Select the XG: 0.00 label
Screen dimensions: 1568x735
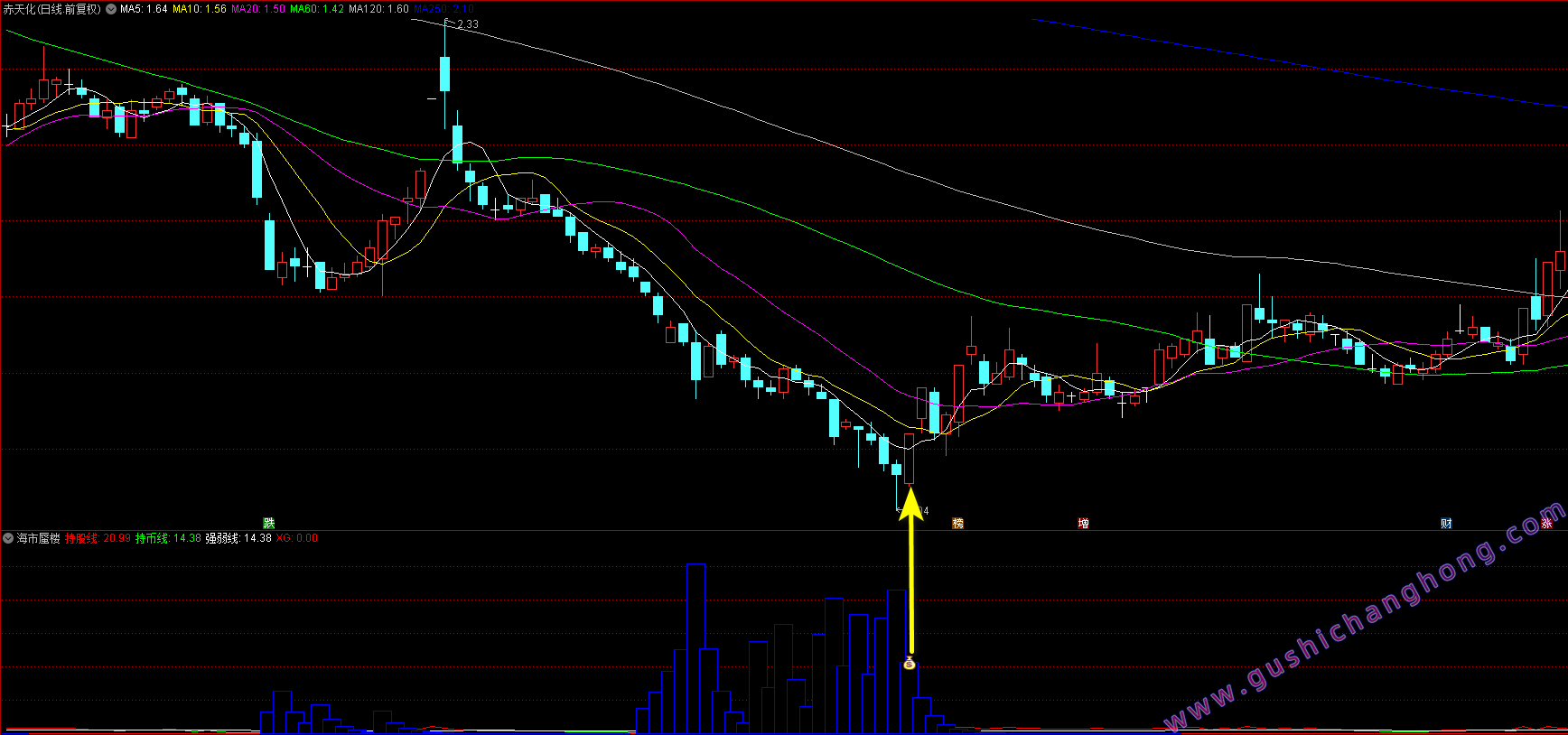(297, 538)
